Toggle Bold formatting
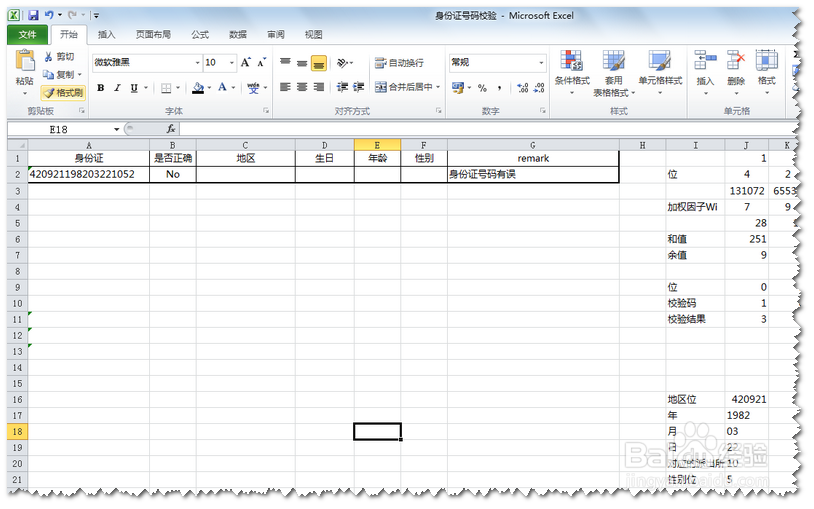 101,88
